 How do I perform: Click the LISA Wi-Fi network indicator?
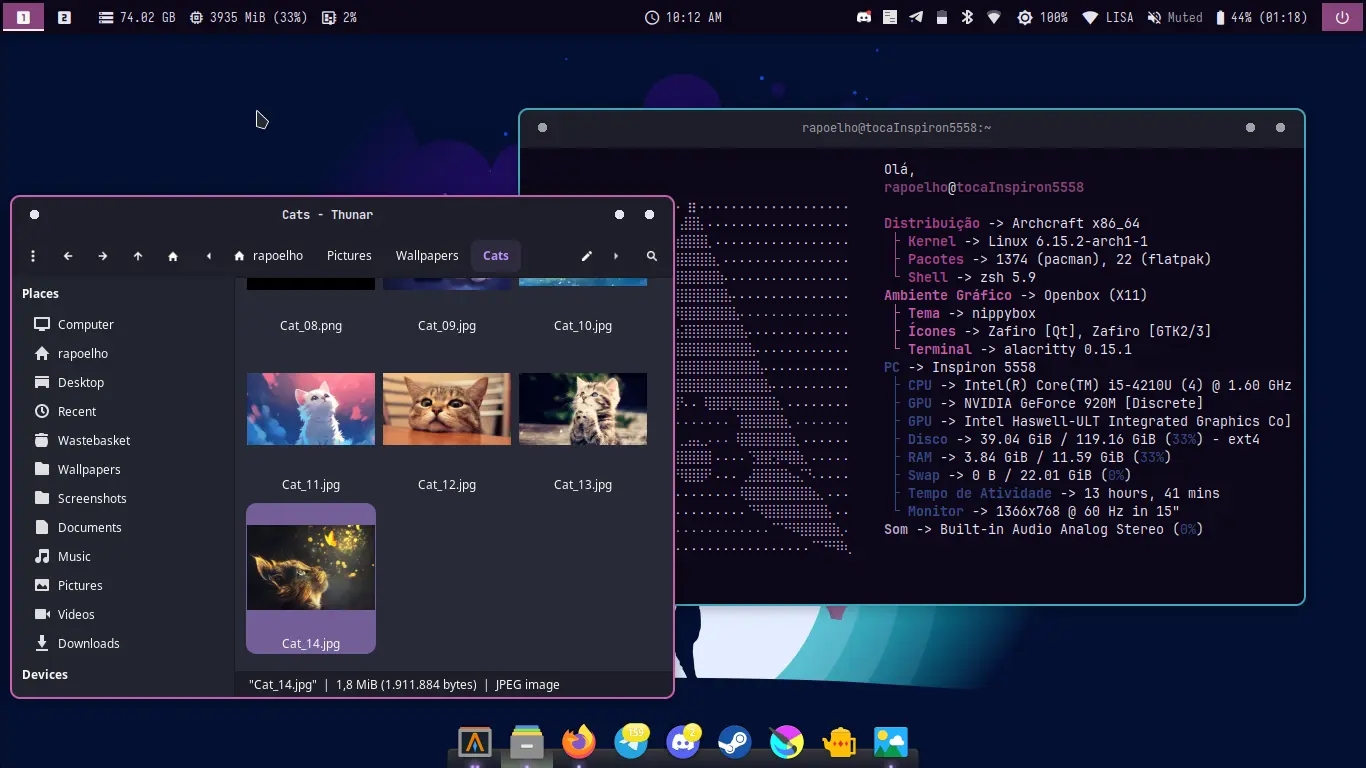(1107, 17)
